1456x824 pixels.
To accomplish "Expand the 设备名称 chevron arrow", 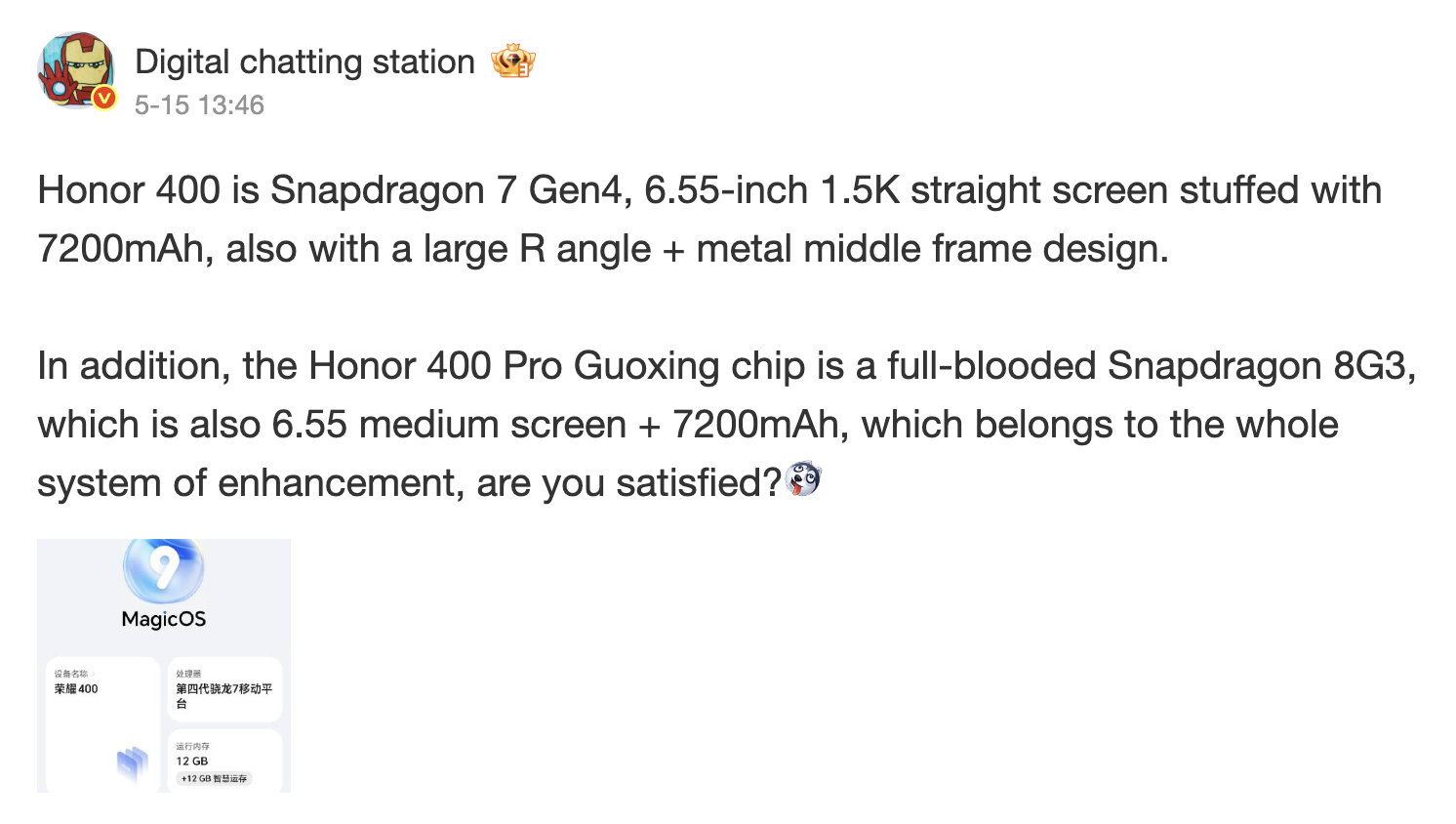I will [94, 674].
